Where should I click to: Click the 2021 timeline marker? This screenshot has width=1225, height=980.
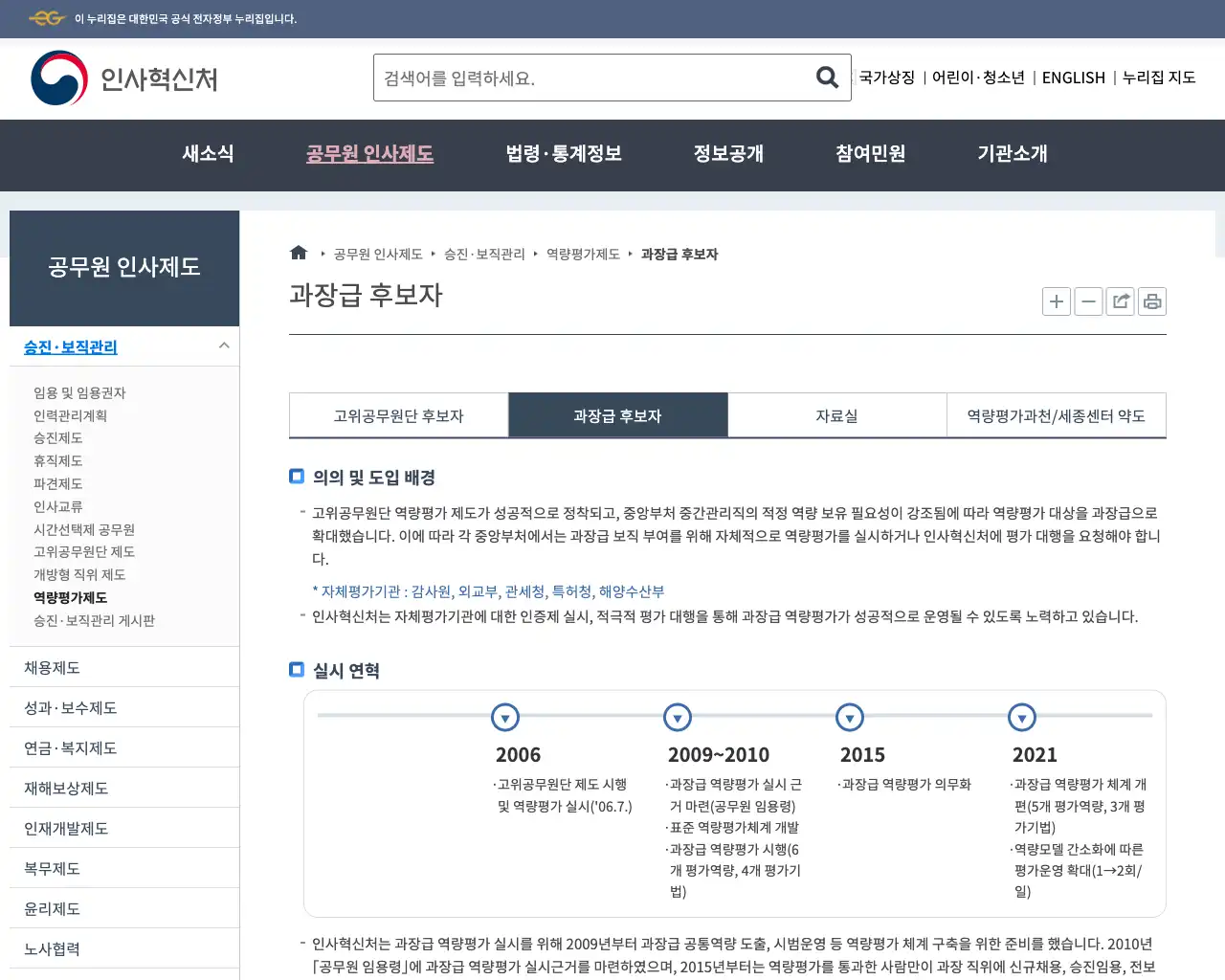[x=1022, y=717]
